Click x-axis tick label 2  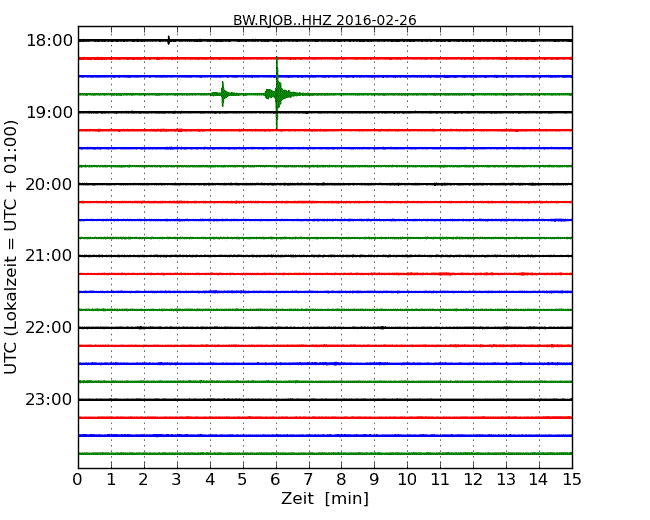point(143,480)
